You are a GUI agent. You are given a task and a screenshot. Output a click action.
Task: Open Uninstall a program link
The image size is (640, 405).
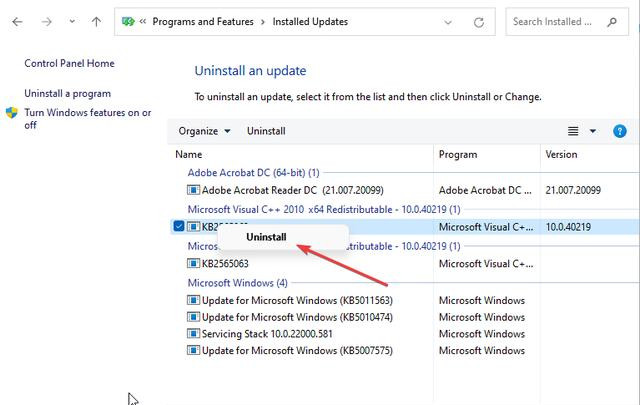point(67,93)
